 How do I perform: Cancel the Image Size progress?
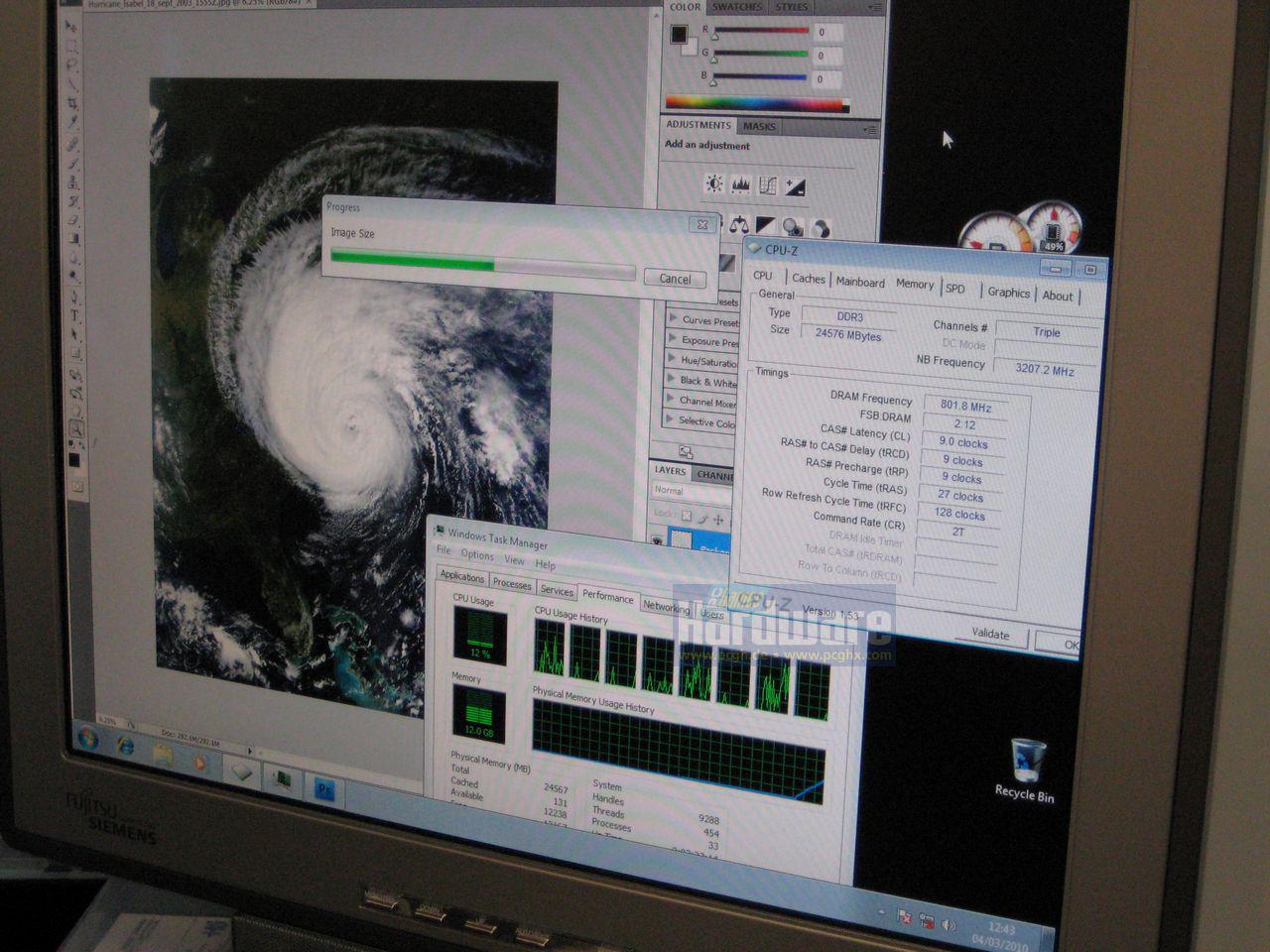[675, 279]
